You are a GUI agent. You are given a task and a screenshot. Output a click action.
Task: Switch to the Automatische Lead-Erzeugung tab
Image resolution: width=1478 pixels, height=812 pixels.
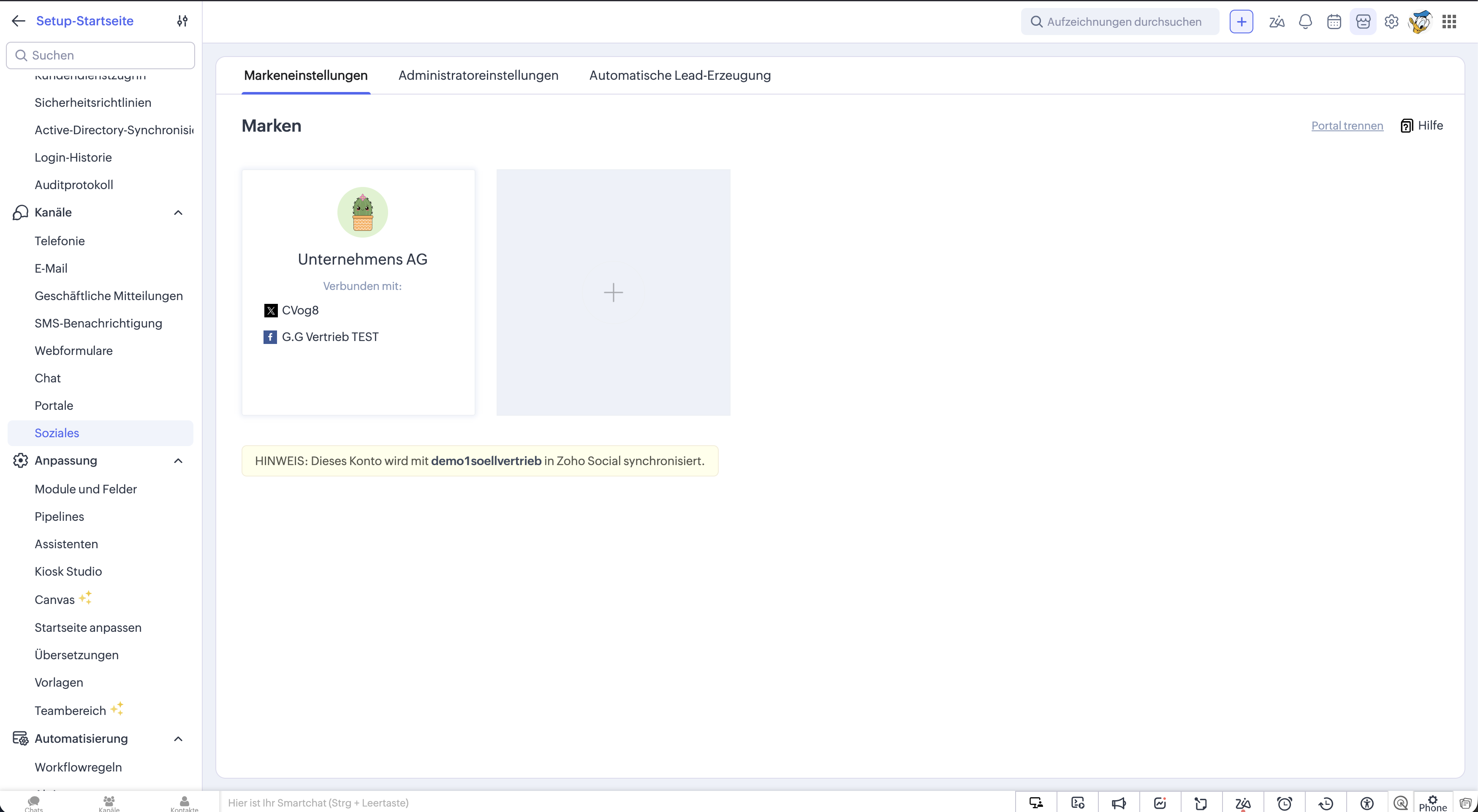680,75
